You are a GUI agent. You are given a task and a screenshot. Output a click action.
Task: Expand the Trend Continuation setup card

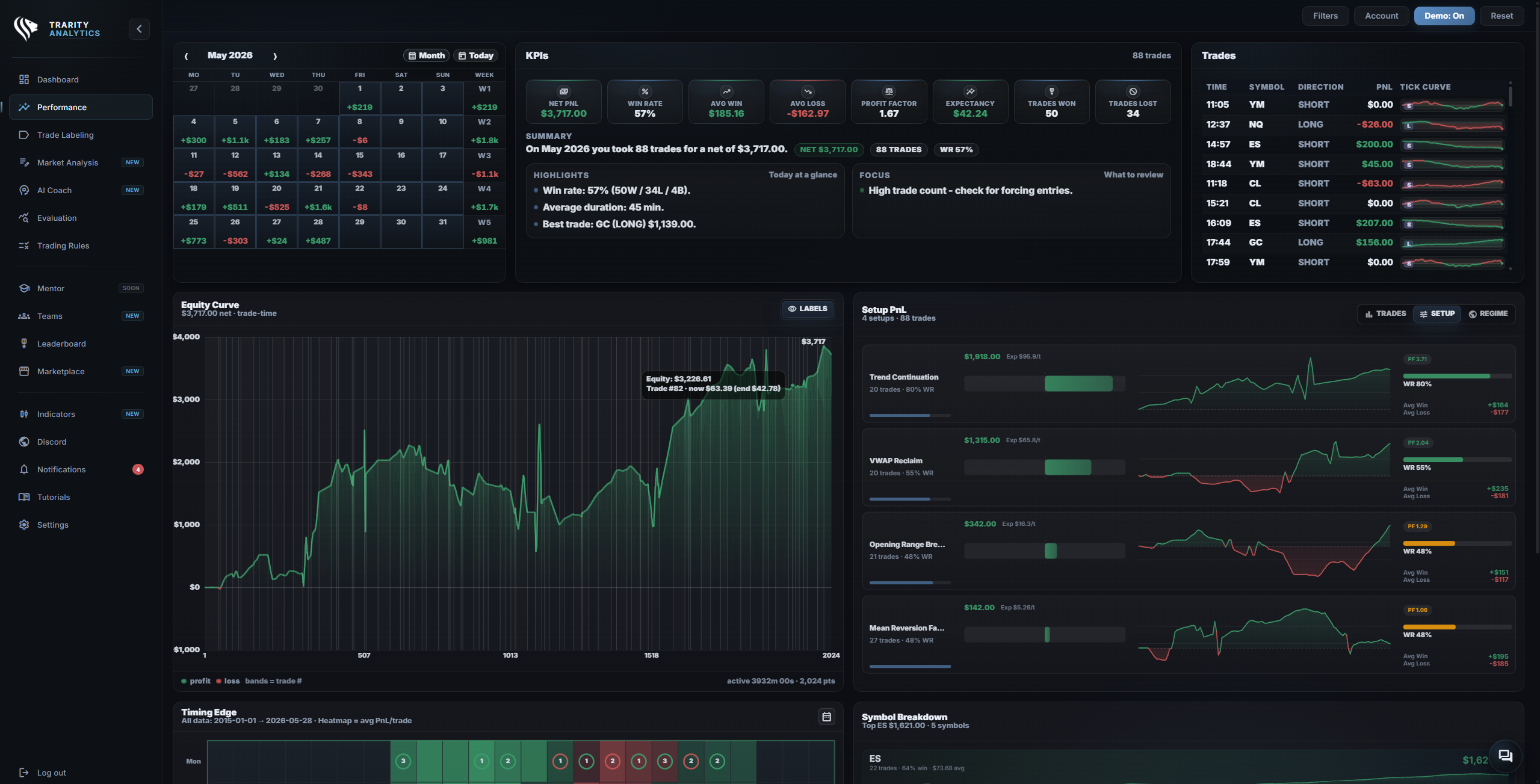pos(1189,383)
